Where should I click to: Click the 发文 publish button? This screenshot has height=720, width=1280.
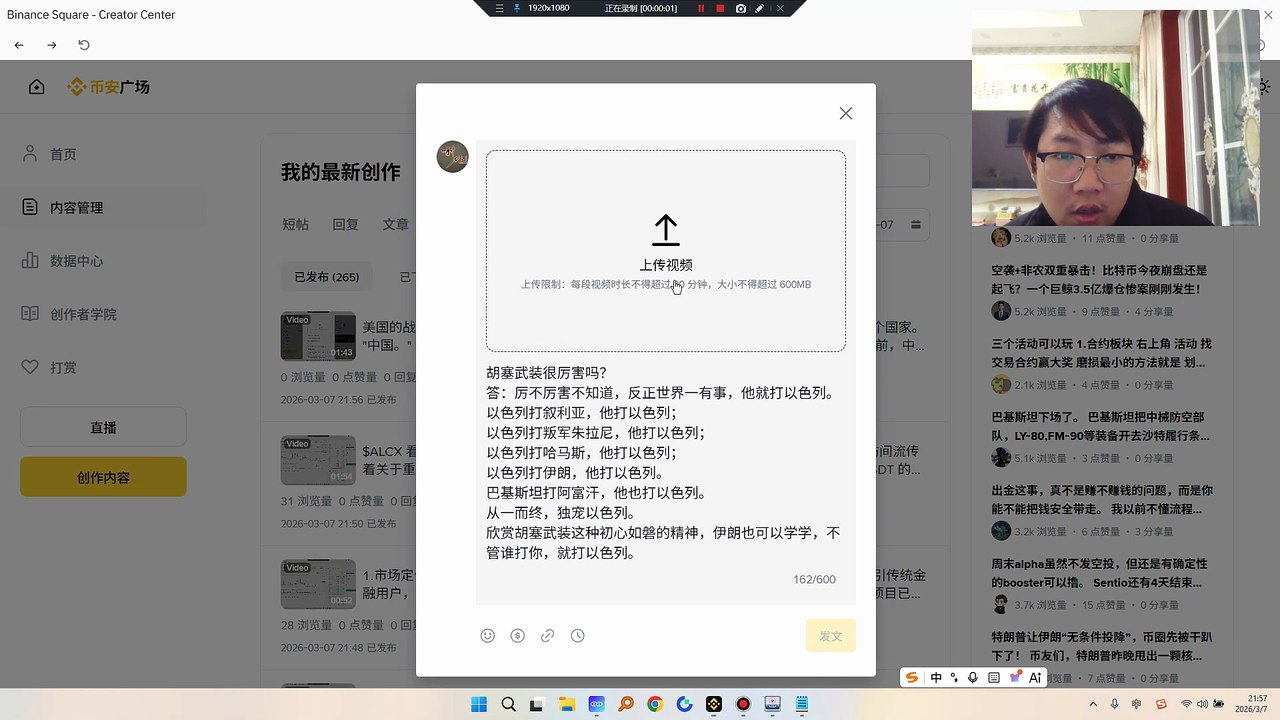click(x=831, y=636)
